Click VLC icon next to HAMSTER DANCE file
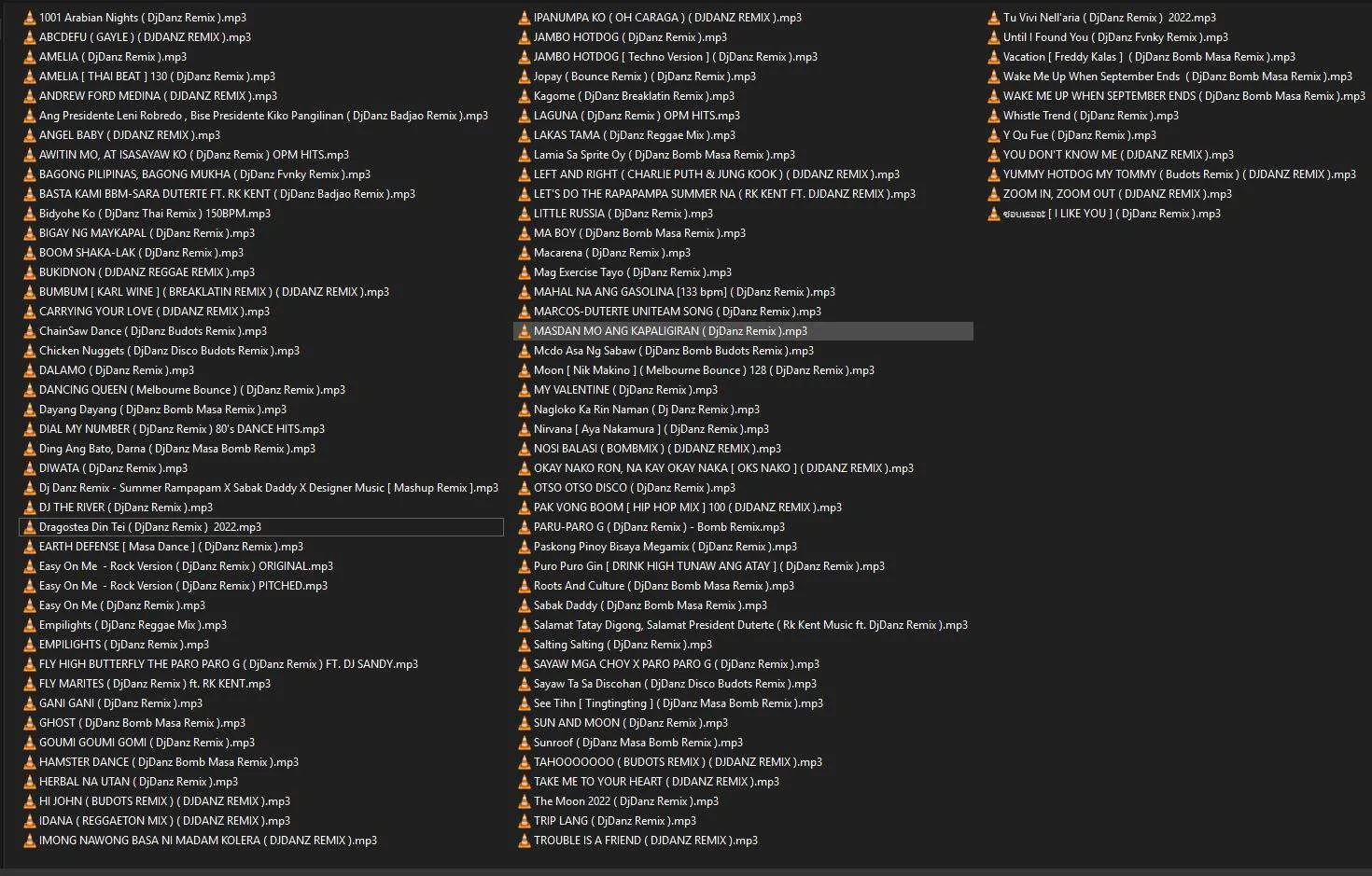 (x=30, y=762)
